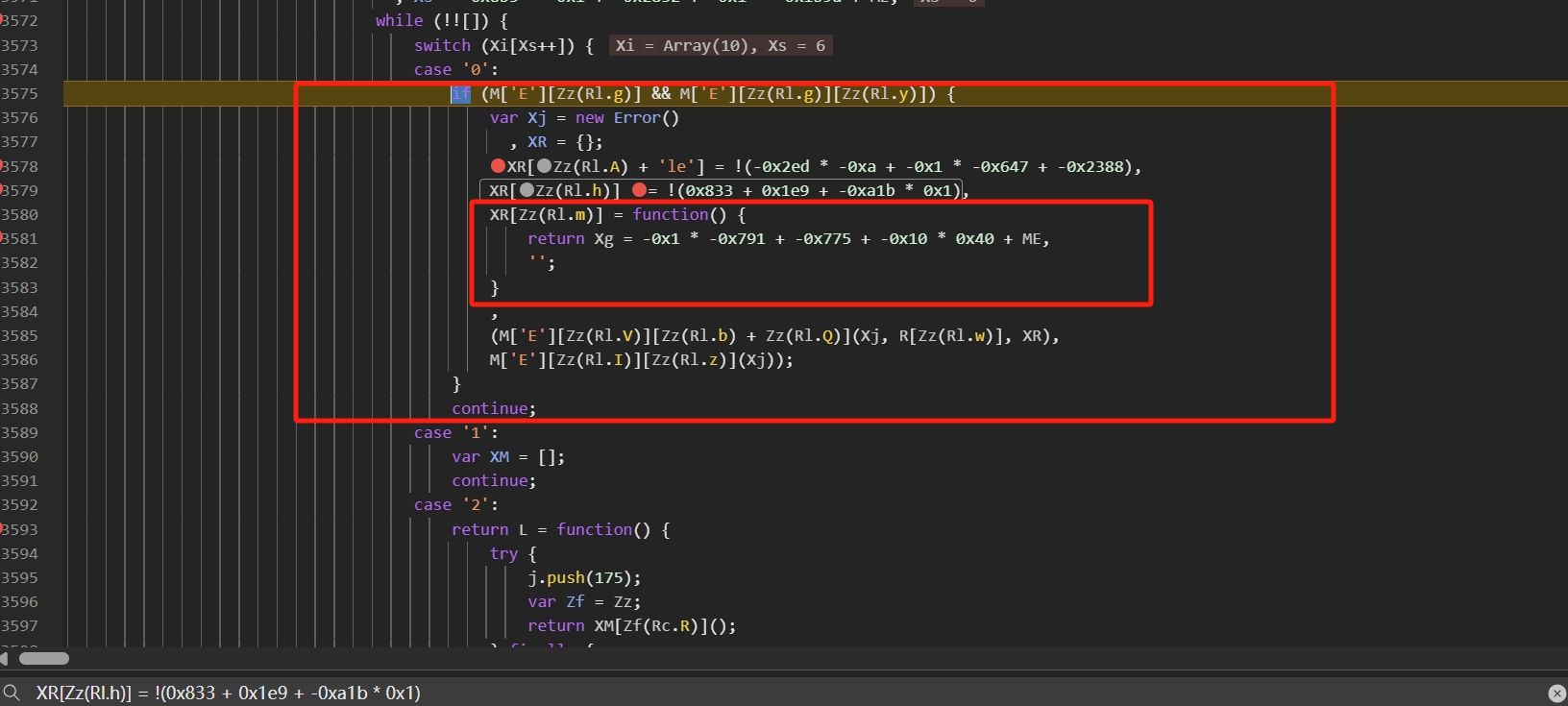Enable the grey inline breakpoint before Zz(Rl.A)
This screenshot has width=1568, height=706.
click(x=545, y=166)
